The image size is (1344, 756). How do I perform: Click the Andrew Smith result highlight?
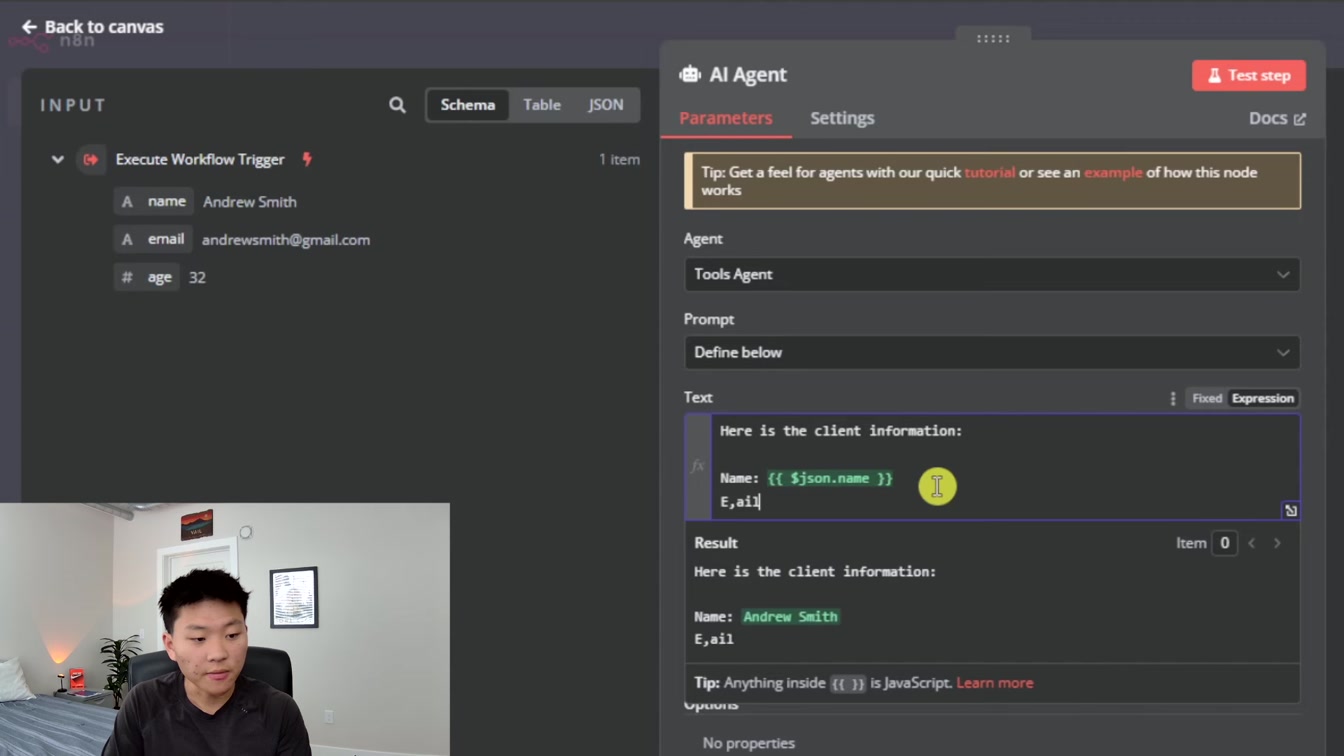790,617
